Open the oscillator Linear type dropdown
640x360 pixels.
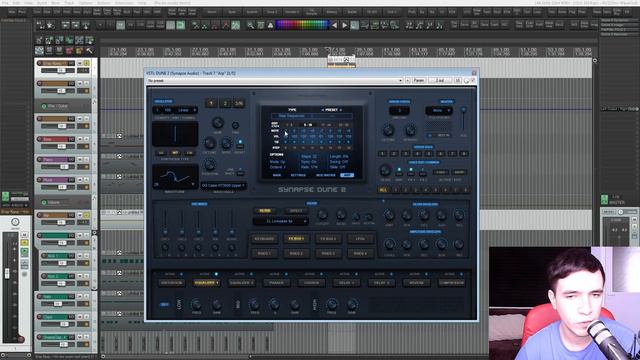click(x=187, y=110)
